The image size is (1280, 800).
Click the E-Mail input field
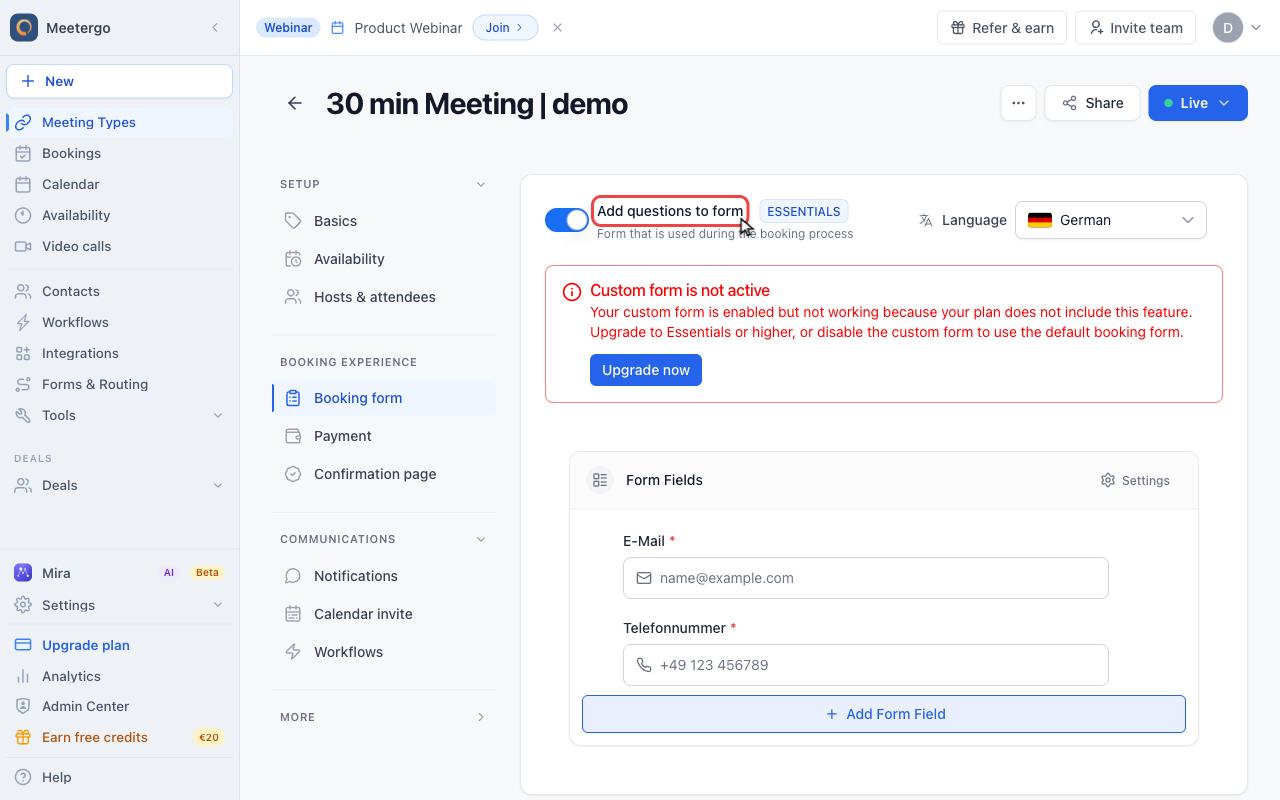tap(866, 578)
